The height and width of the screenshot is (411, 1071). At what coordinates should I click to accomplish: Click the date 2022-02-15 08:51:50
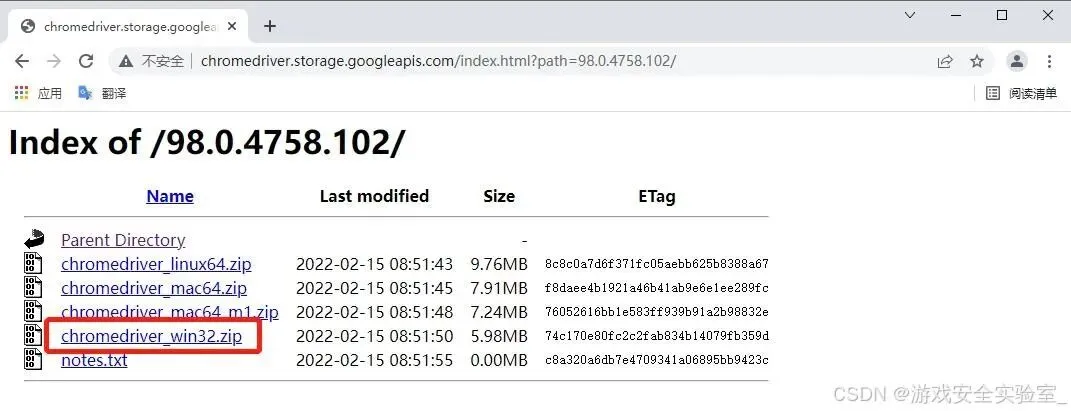click(374, 337)
